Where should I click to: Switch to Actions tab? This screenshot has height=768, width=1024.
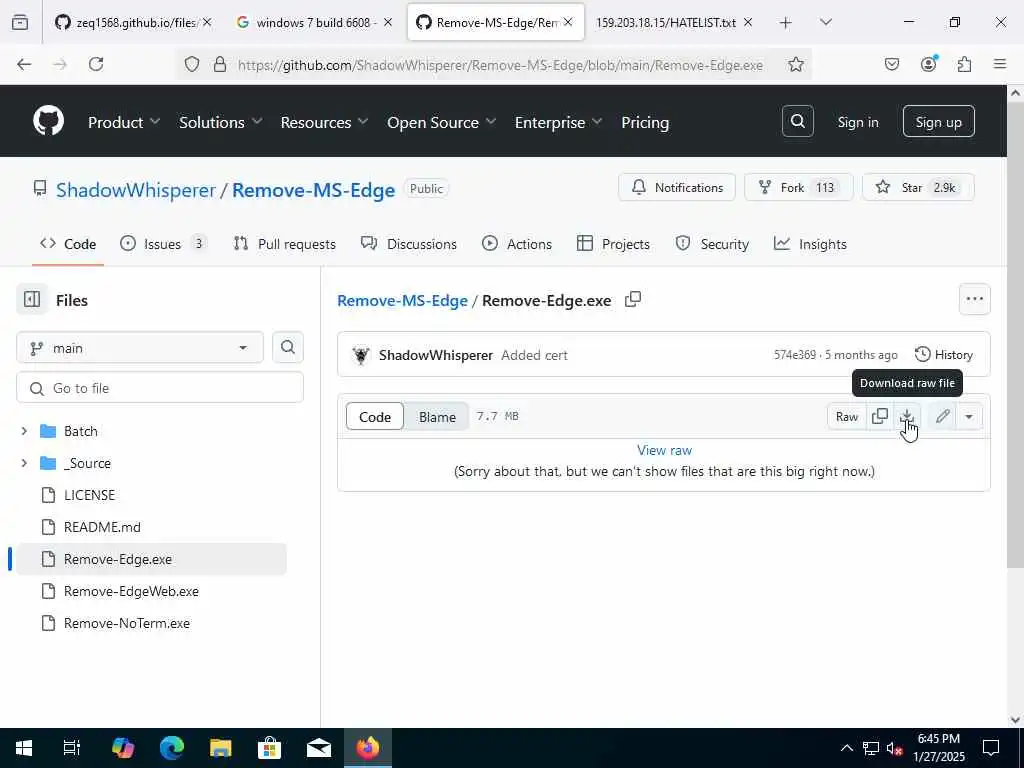click(x=517, y=244)
